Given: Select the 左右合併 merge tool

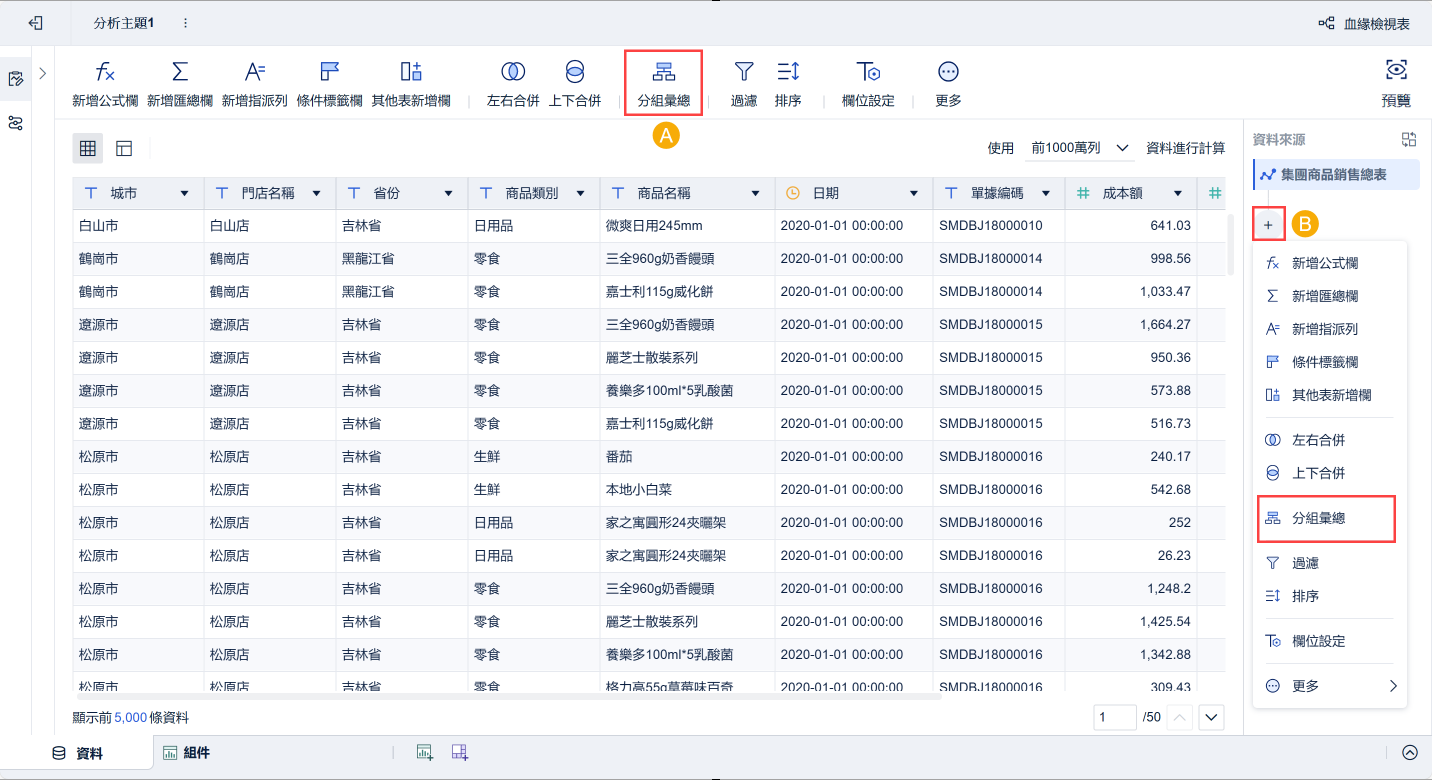Looking at the screenshot, I should (514, 82).
